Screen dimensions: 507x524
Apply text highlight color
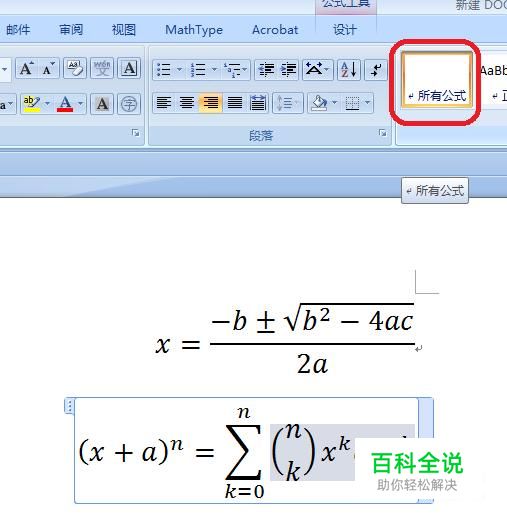32,104
